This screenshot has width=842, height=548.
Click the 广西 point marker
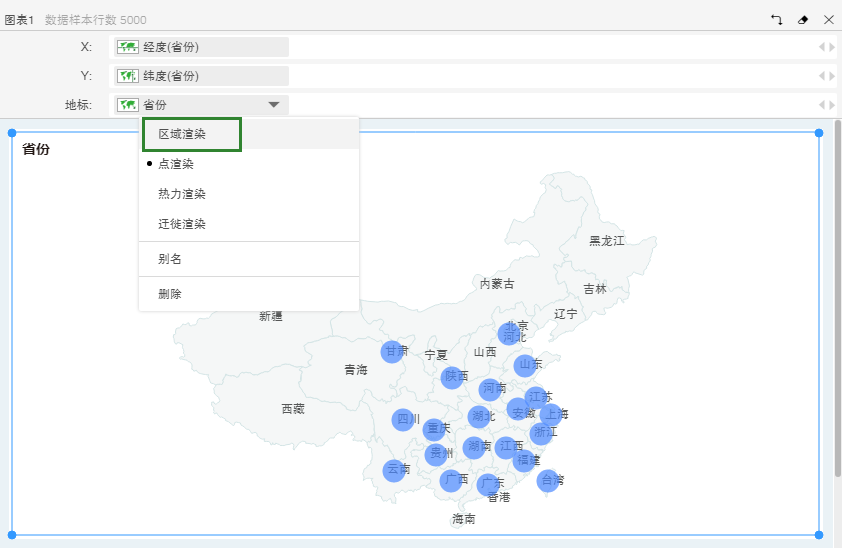pyautogui.click(x=451, y=480)
